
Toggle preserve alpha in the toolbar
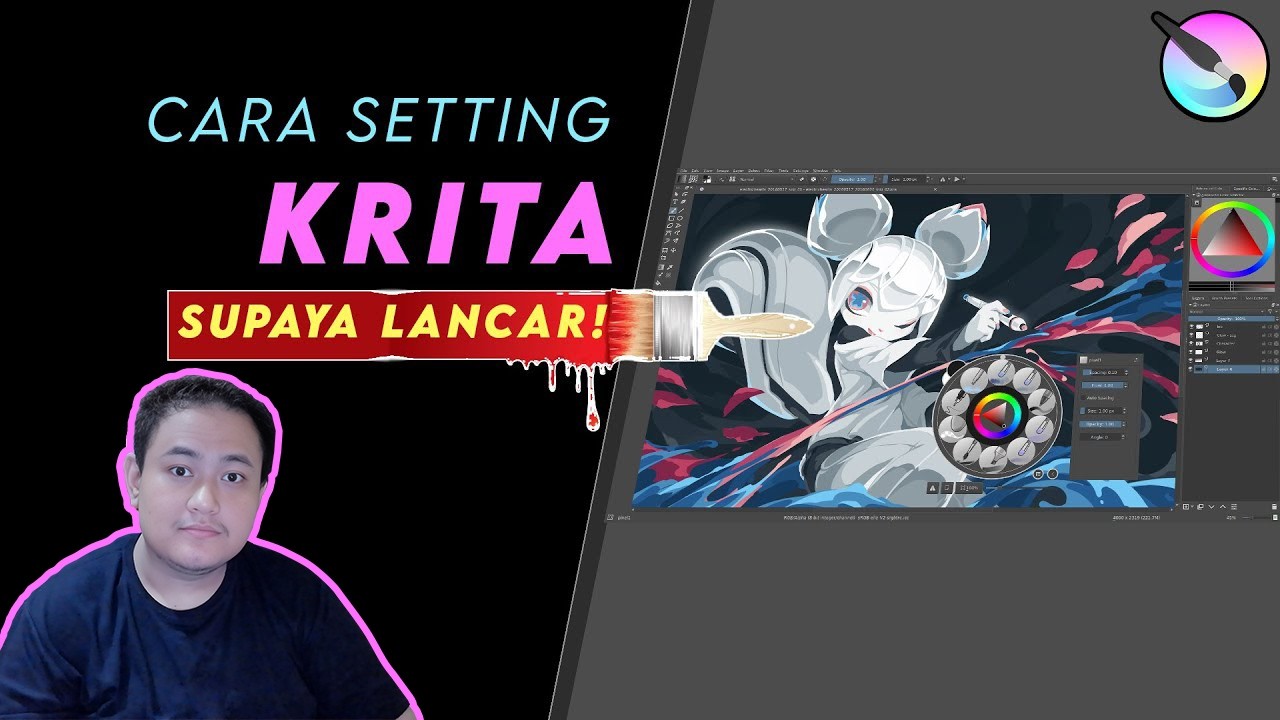tap(813, 179)
